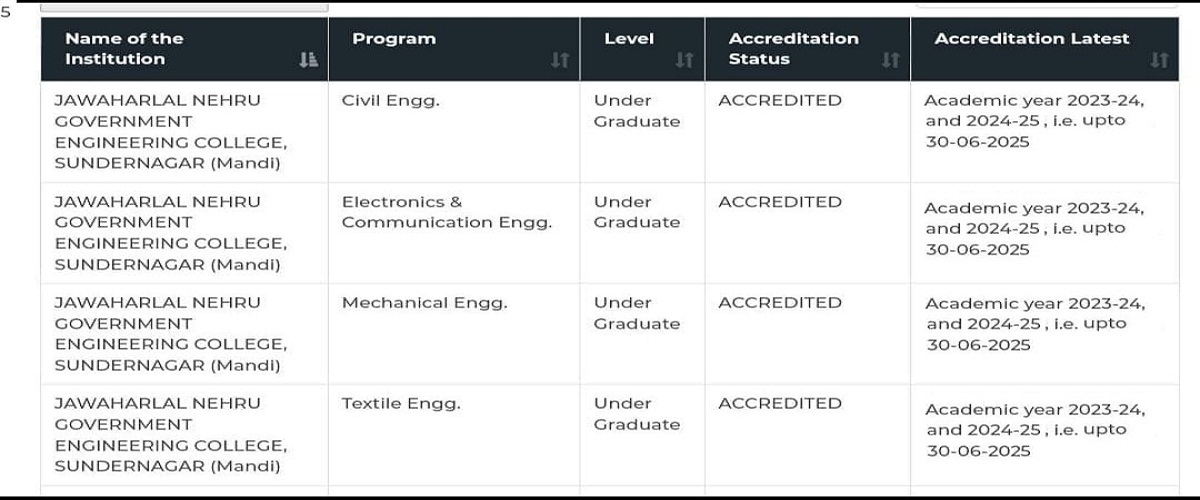Click the sort arrows in Program column header
1200x500 pixels.
[560, 60]
